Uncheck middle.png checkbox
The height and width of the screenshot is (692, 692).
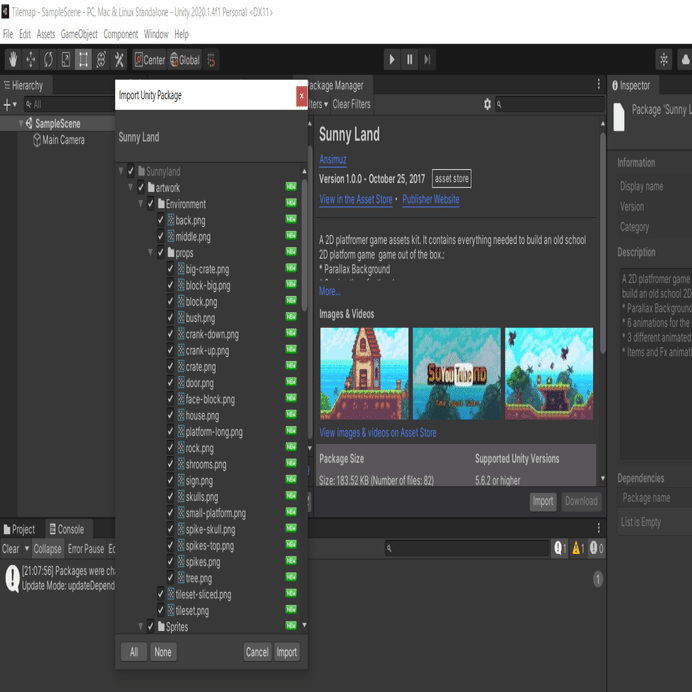pos(161,236)
